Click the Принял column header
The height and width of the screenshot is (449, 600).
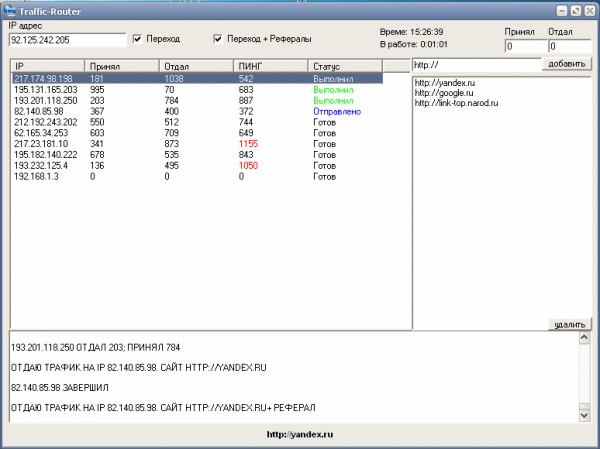click(120, 65)
